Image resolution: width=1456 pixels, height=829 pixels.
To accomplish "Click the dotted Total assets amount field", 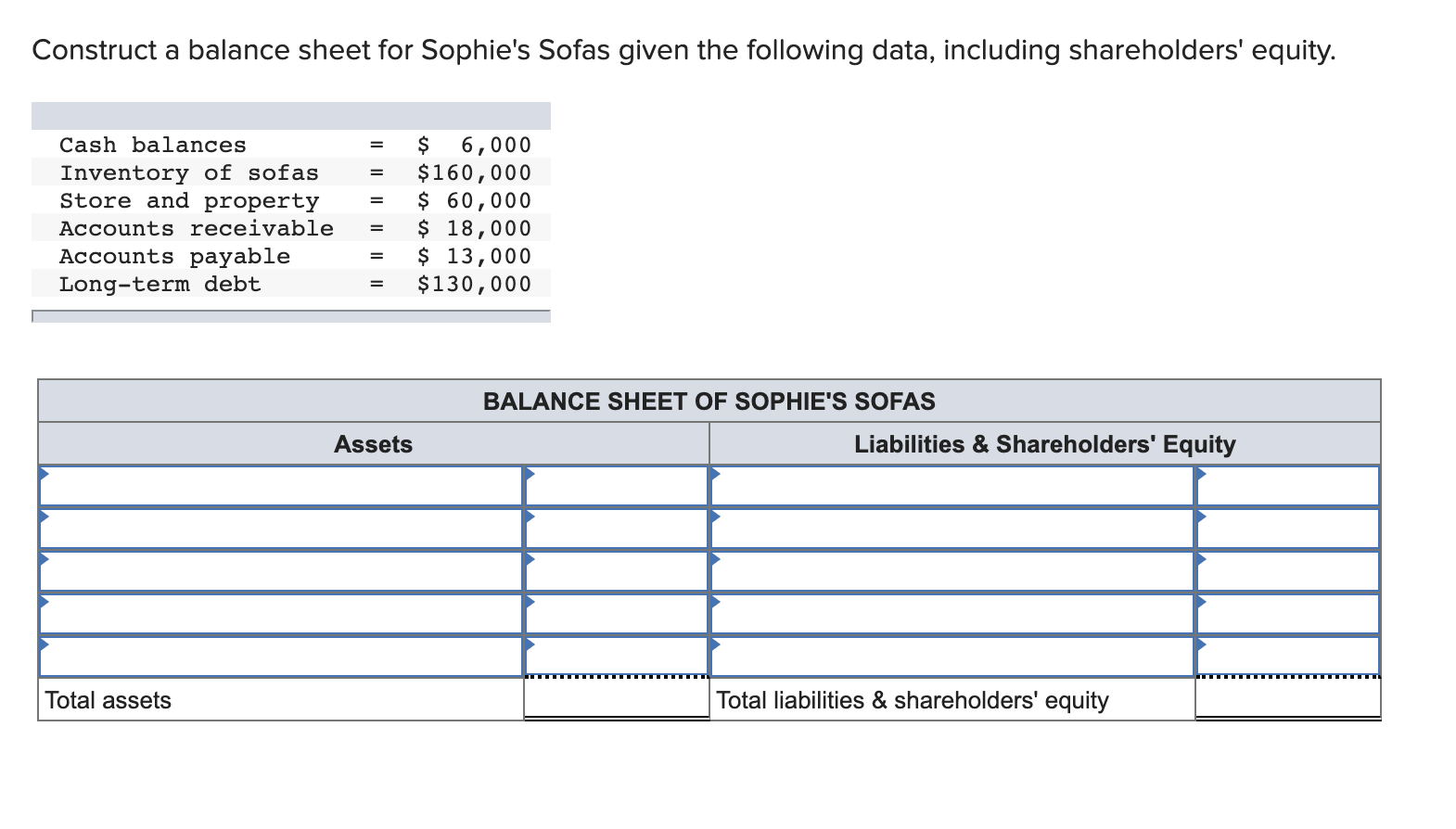I will point(617,700).
